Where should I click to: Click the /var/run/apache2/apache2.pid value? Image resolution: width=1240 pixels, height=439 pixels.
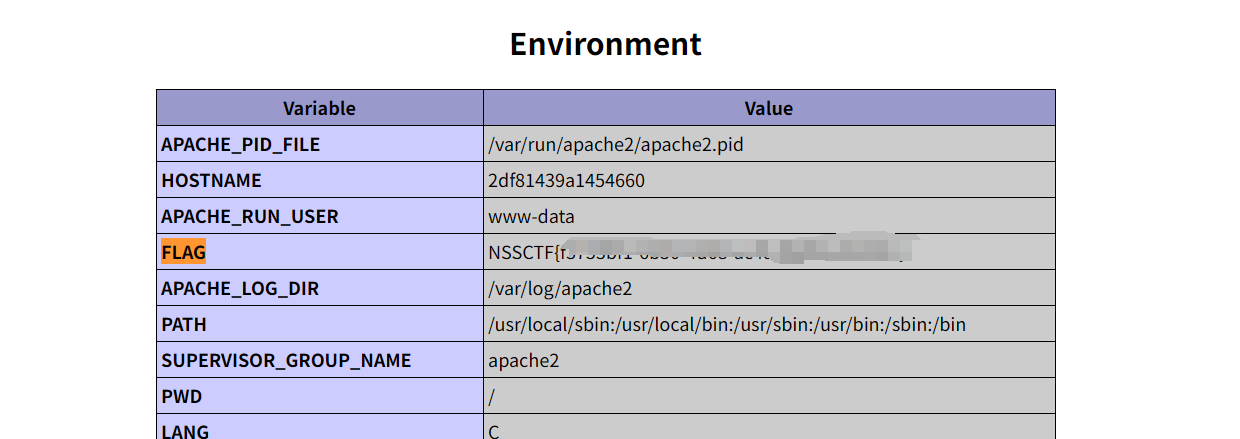click(x=616, y=144)
